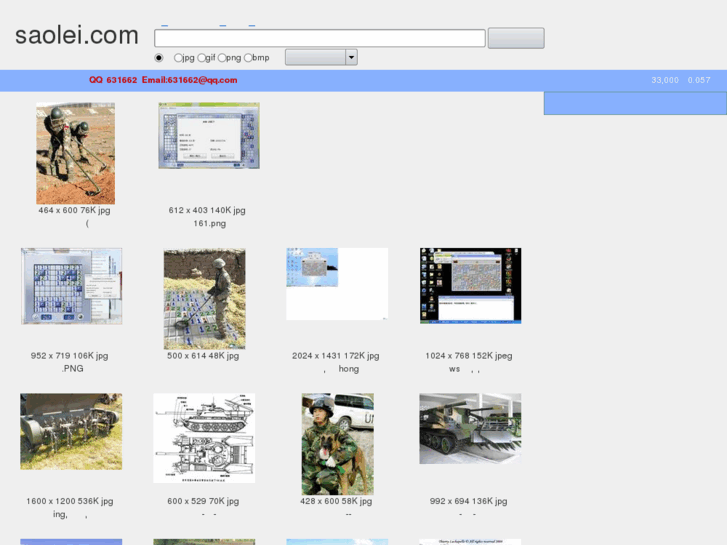The width and height of the screenshot is (727, 545).
Task: Open the 2024 x 1431 desktop screenshot thumbnail
Action: click(337, 284)
